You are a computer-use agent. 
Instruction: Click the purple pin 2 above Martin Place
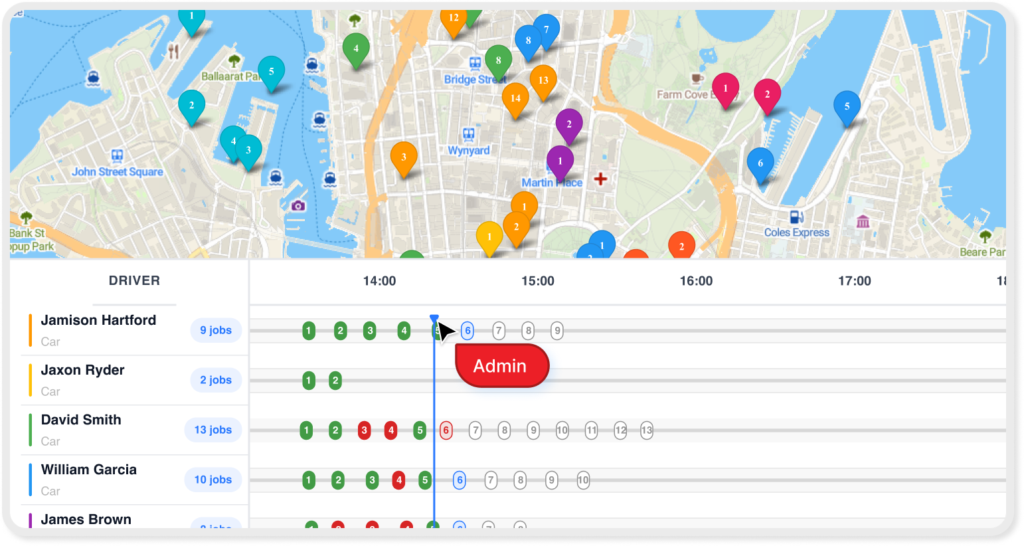coord(568,125)
